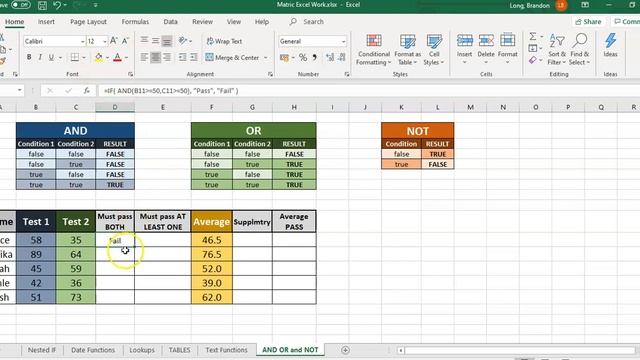Click the Delete cells icon
Image resolution: width=640 pixels, height=360 pixels.
pyautogui.click(x=486, y=41)
